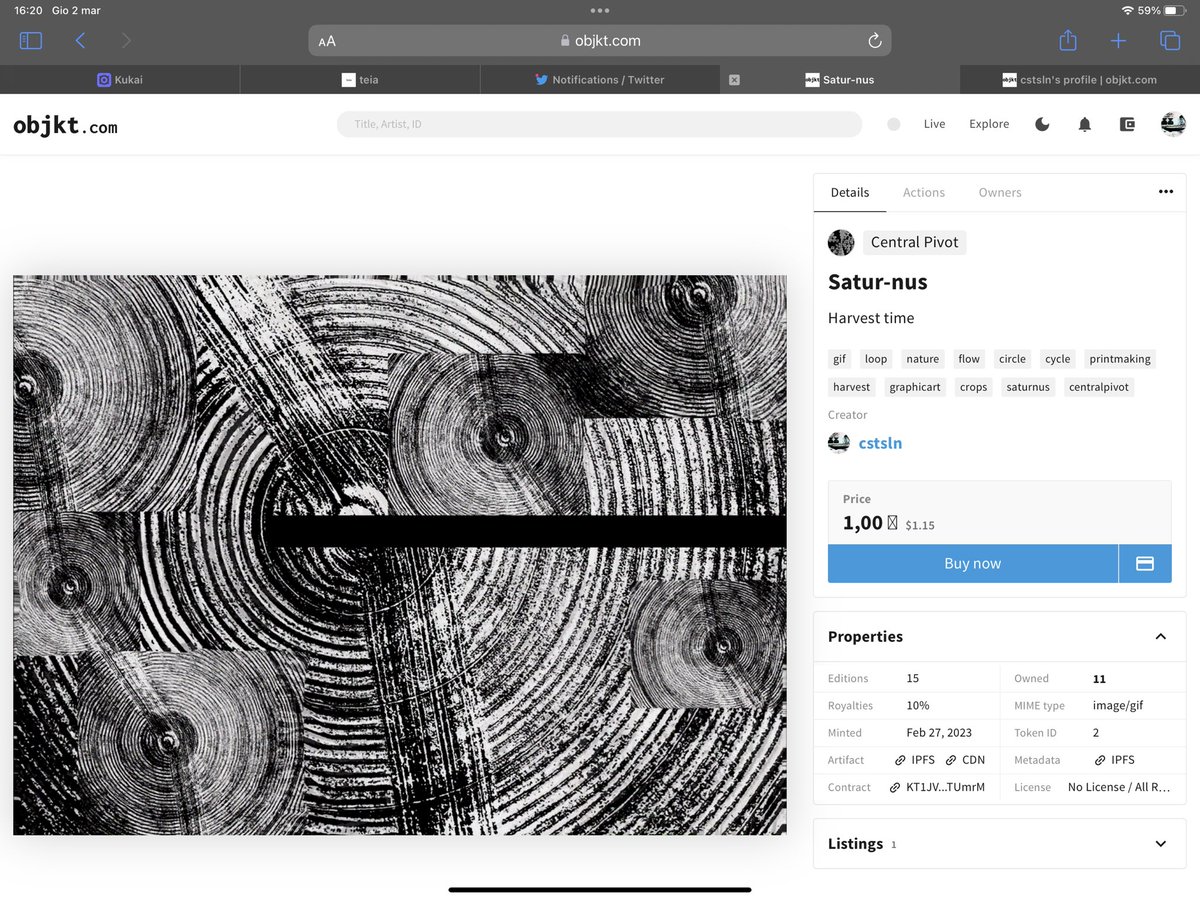Image resolution: width=1200 pixels, height=899 pixels.
Task: Toggle the Safari sidebar icon
Action: point(31,41)
